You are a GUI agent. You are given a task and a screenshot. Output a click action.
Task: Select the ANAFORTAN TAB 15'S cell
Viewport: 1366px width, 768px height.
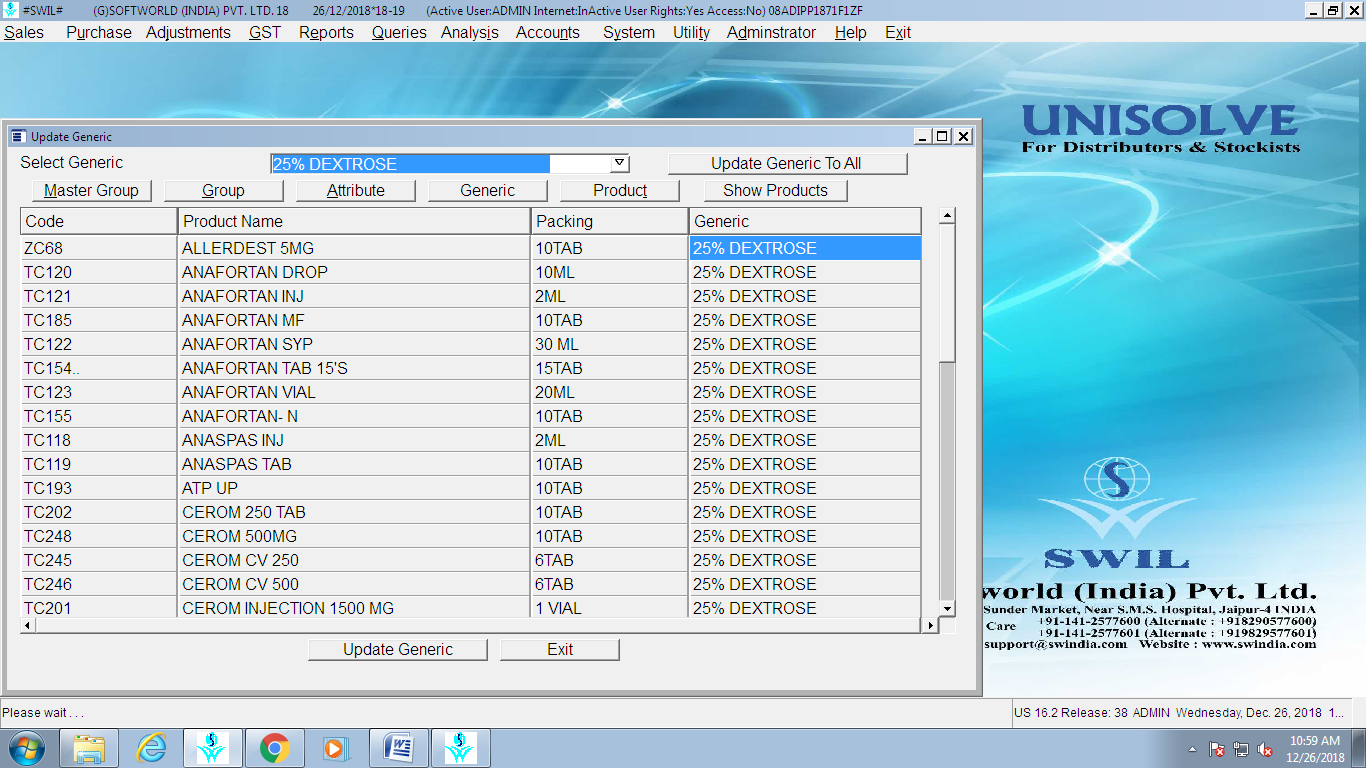(x=354, y=368)
